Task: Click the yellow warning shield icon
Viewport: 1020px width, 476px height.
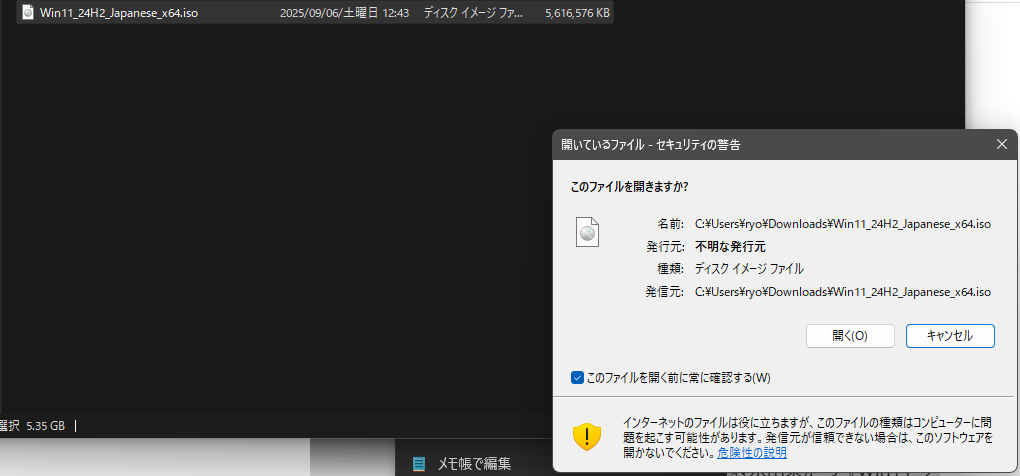Action: click(587, 435)
